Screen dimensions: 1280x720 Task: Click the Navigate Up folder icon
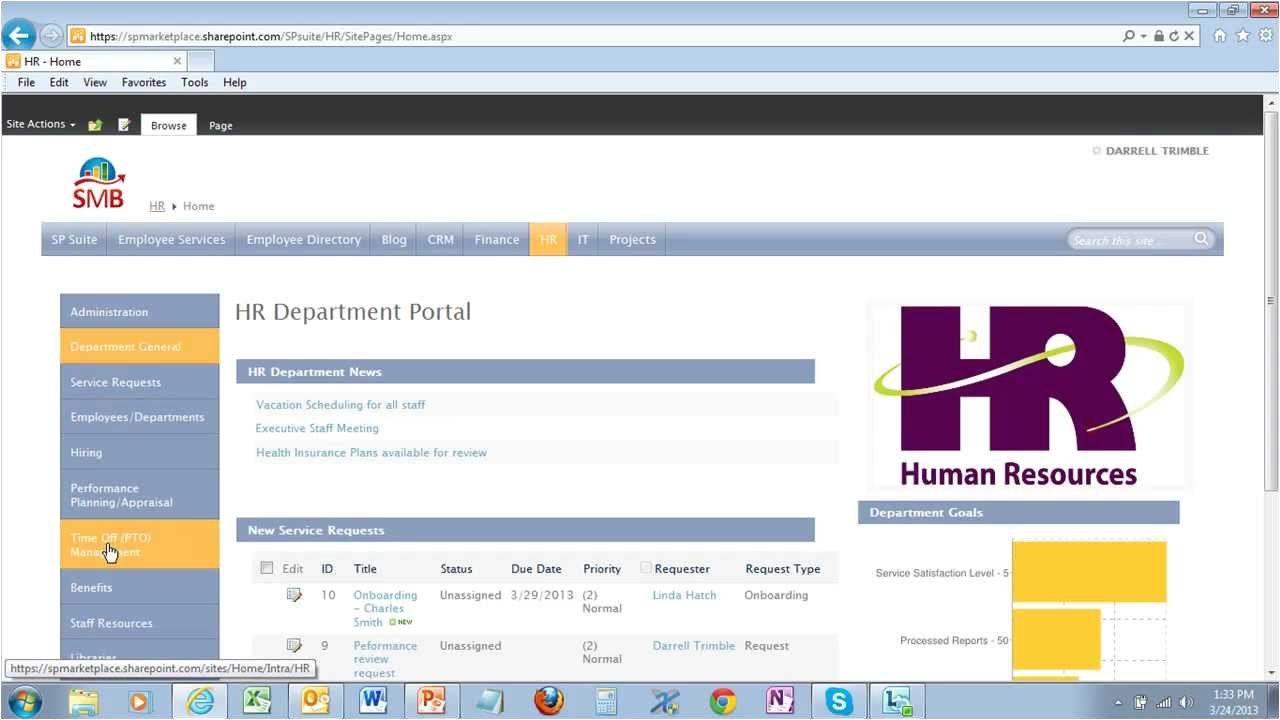point(95,125)
